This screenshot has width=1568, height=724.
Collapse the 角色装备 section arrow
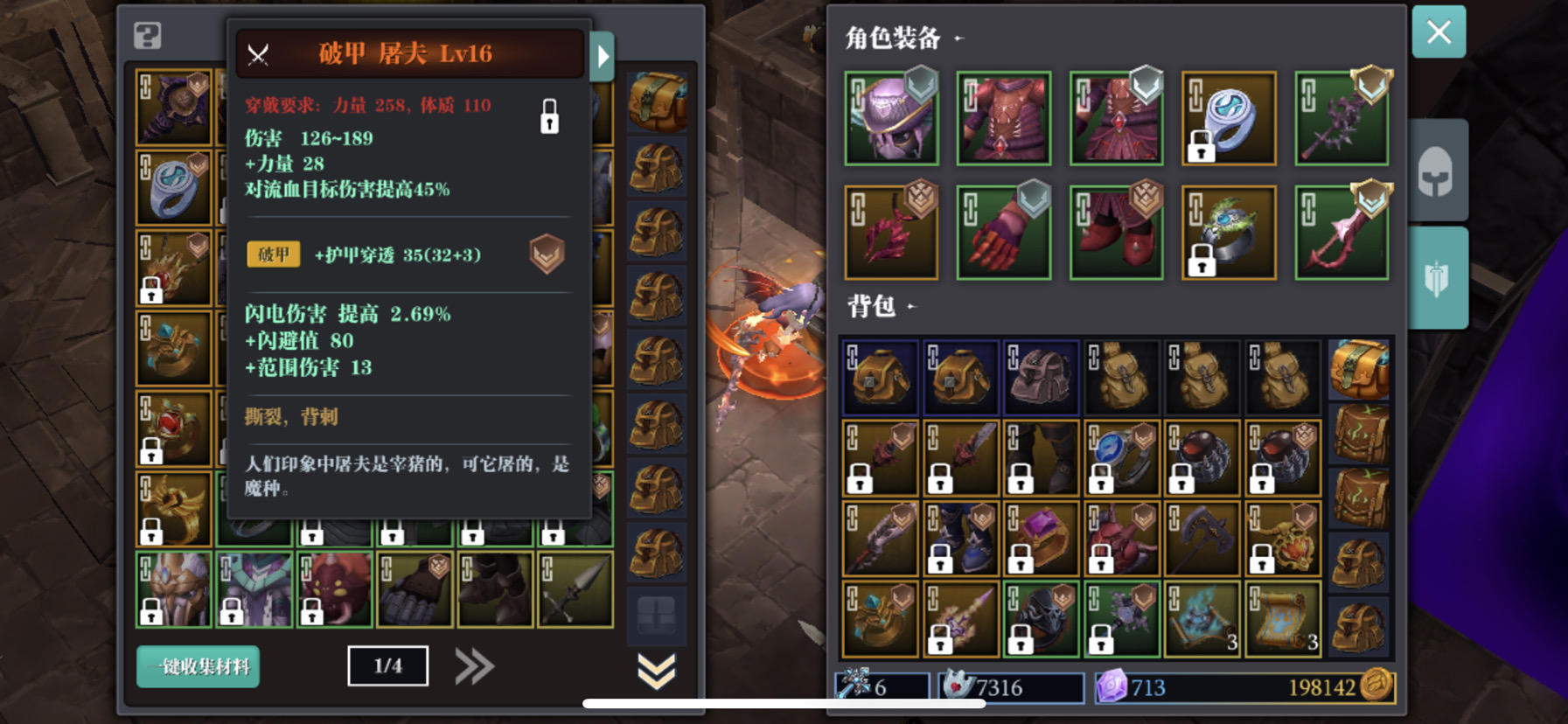pyautogui.click(x=959, y=38)
